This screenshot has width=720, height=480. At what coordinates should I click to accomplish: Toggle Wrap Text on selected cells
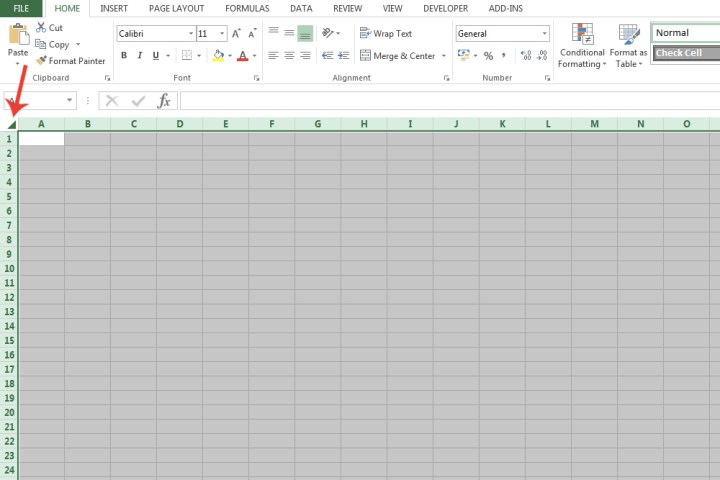[x=386, y=34]
